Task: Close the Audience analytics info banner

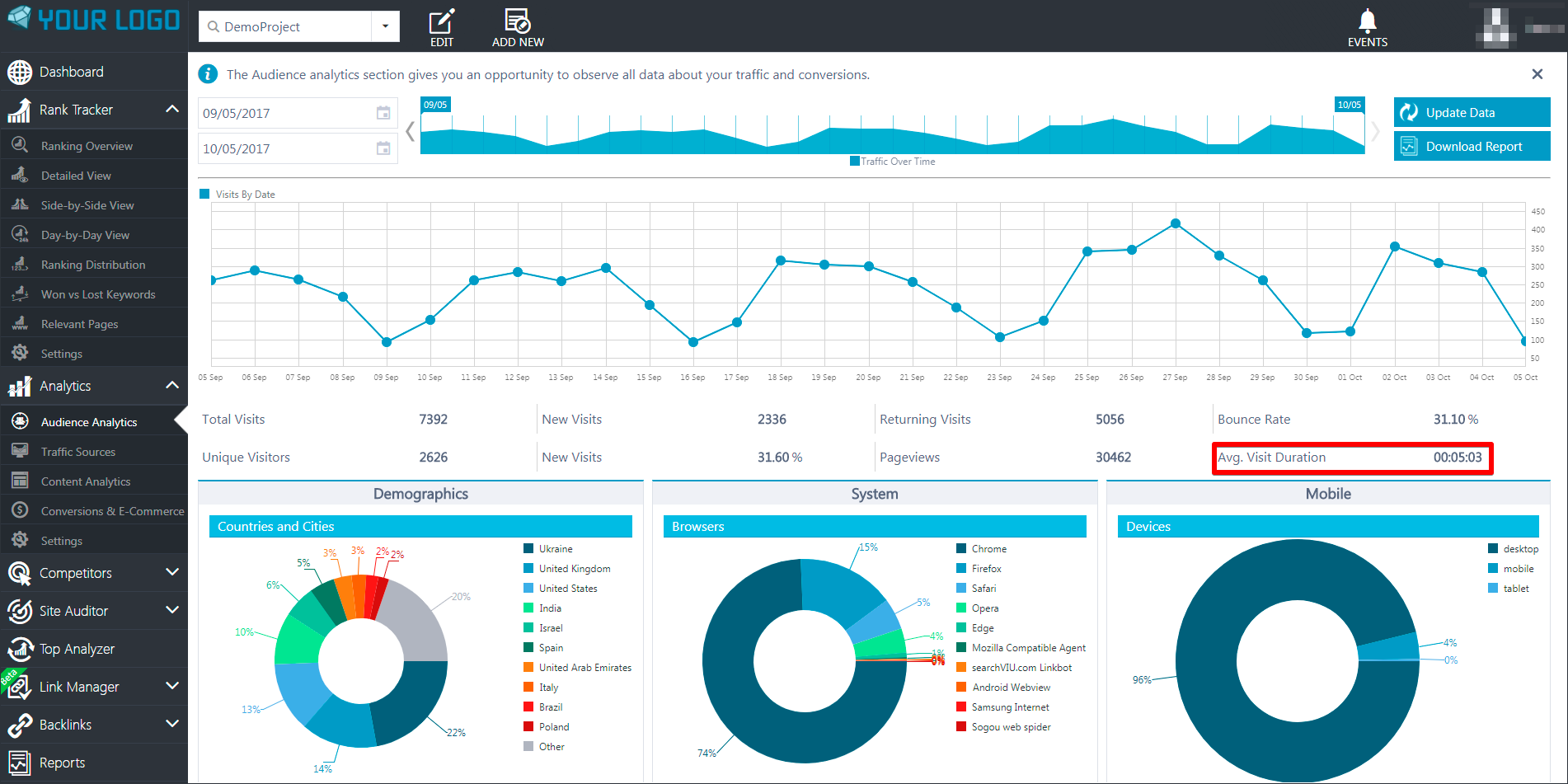Action: click(1537, 74)
